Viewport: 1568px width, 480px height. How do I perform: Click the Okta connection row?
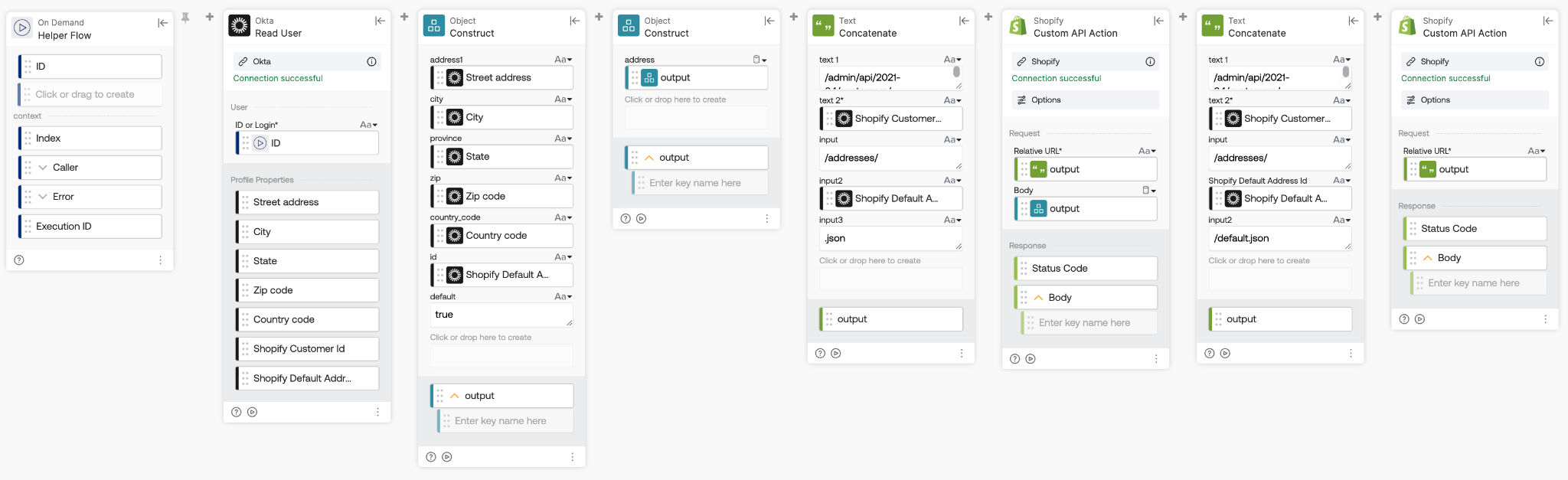[x=306, y=61]
